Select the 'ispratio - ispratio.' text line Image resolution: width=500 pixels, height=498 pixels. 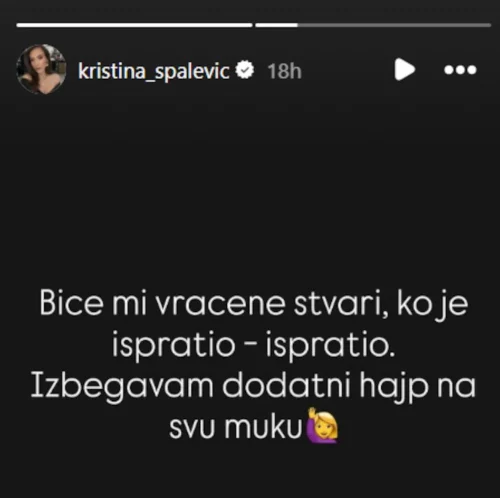point(253,345)
